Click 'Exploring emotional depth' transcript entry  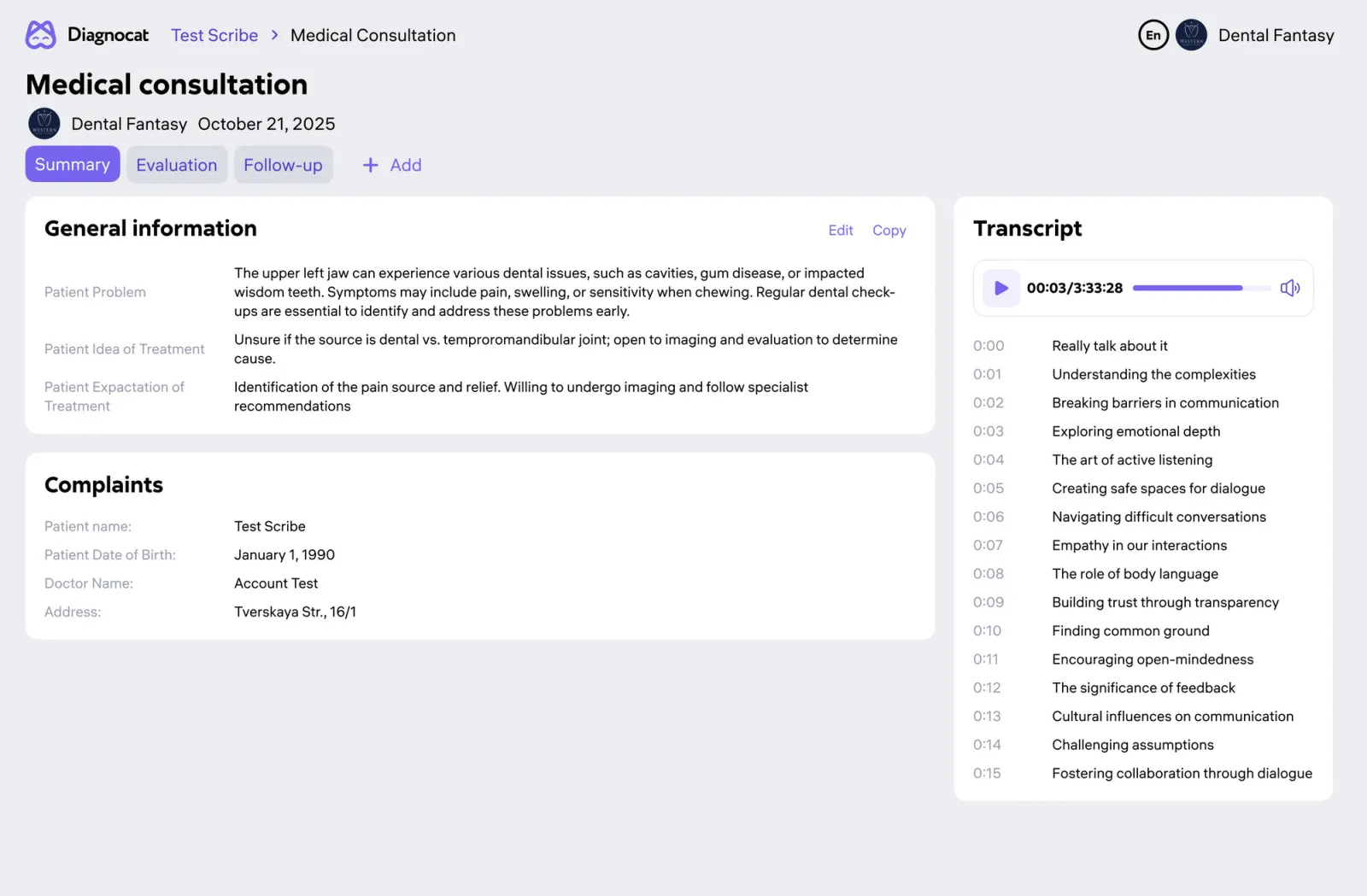tap(1135, 431)
